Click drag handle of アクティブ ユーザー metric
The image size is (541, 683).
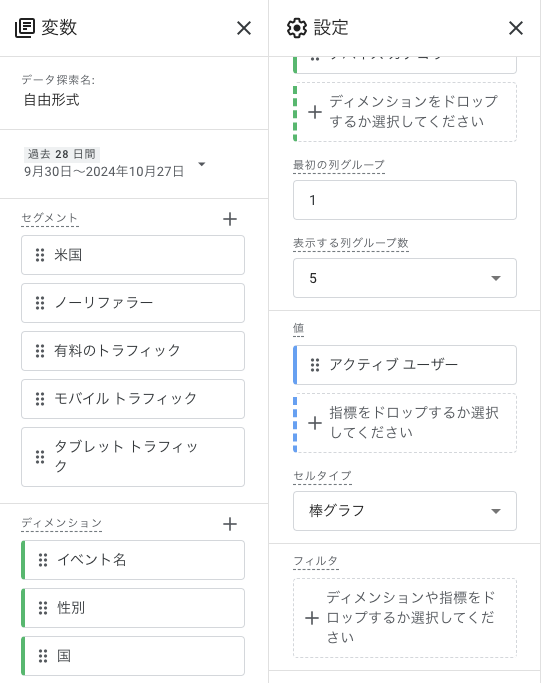[314, 365]
